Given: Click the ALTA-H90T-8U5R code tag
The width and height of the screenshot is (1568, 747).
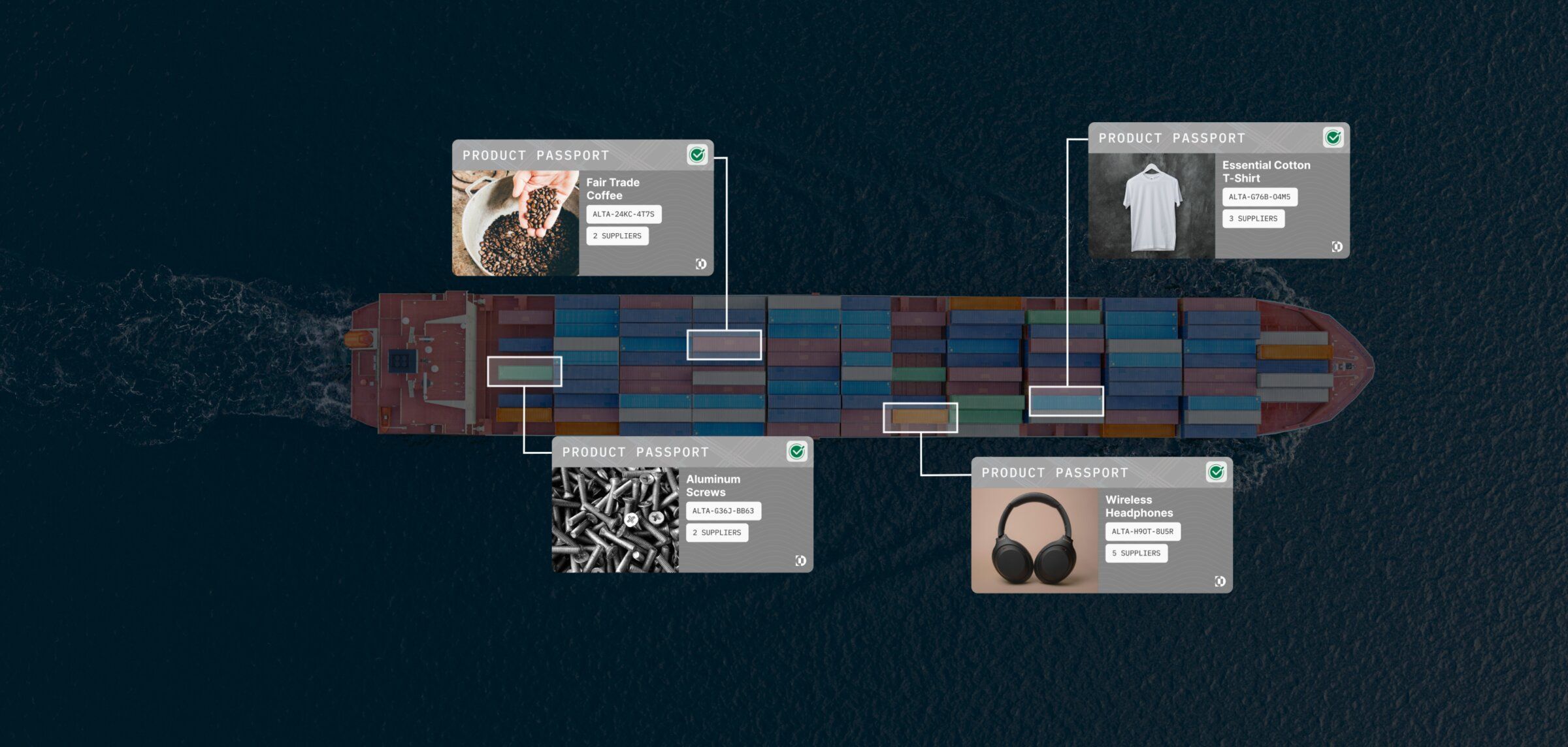Looking at the screenshot, I should [x=1142, y=532].
